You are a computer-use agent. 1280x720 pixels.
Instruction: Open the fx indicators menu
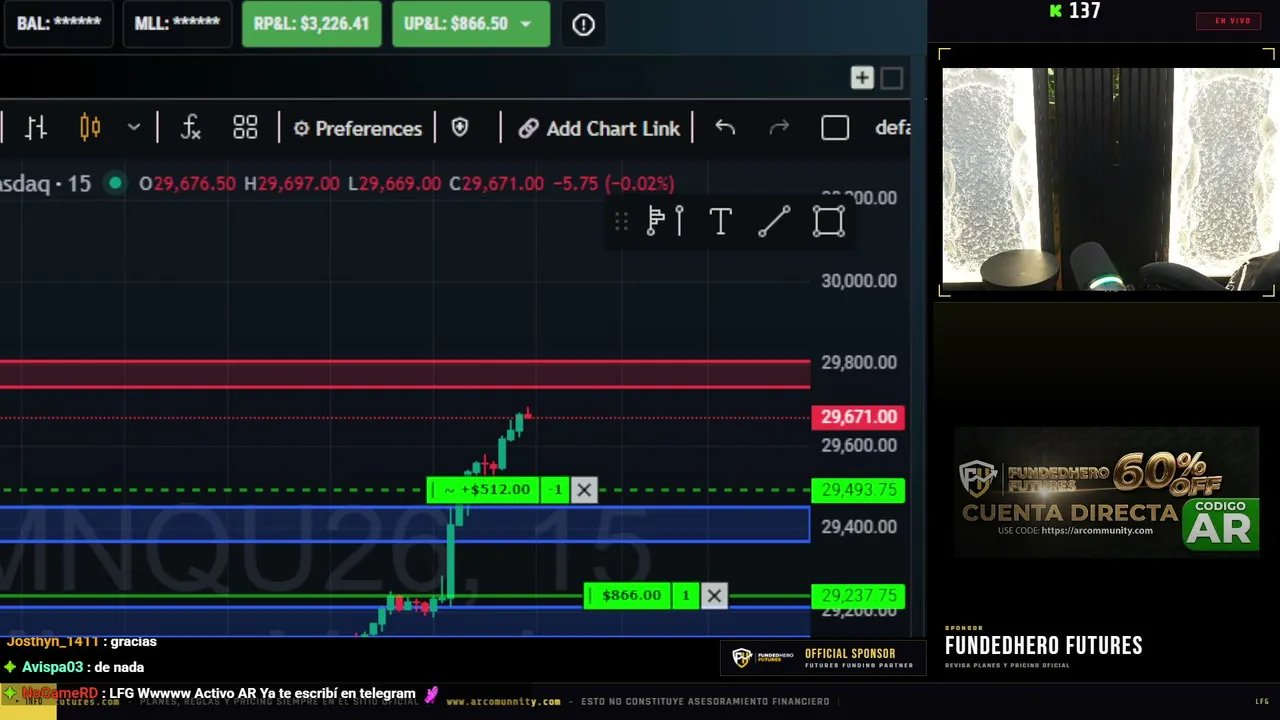click(190, 128)
